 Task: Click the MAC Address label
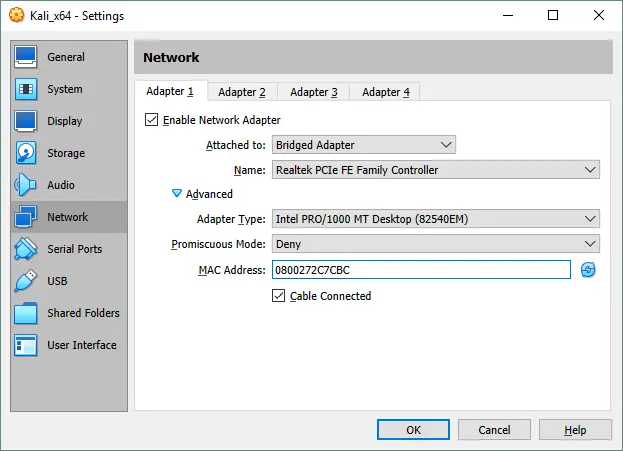[x=232, y=270]
